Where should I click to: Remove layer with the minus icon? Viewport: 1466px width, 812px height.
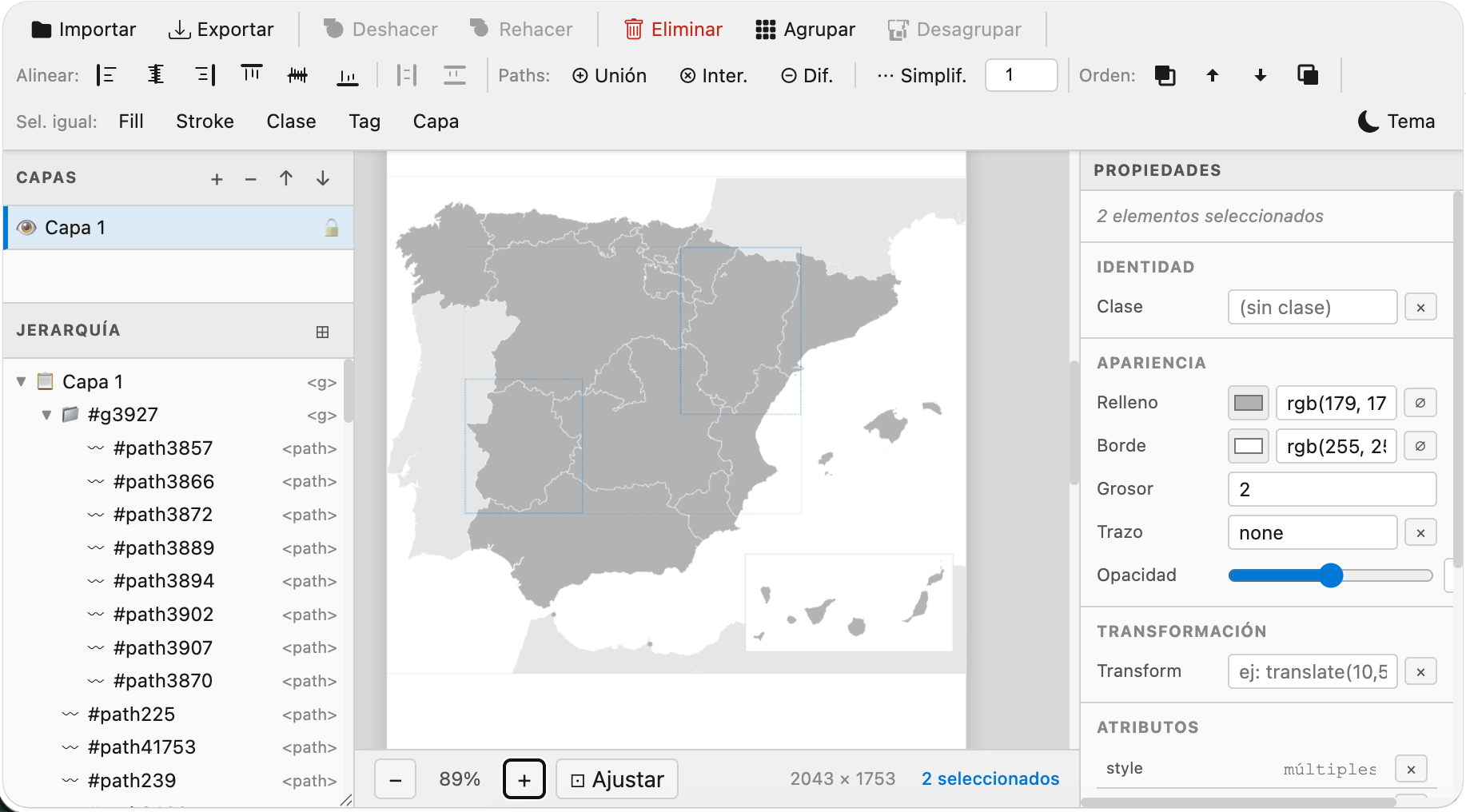tap(251, 179)
